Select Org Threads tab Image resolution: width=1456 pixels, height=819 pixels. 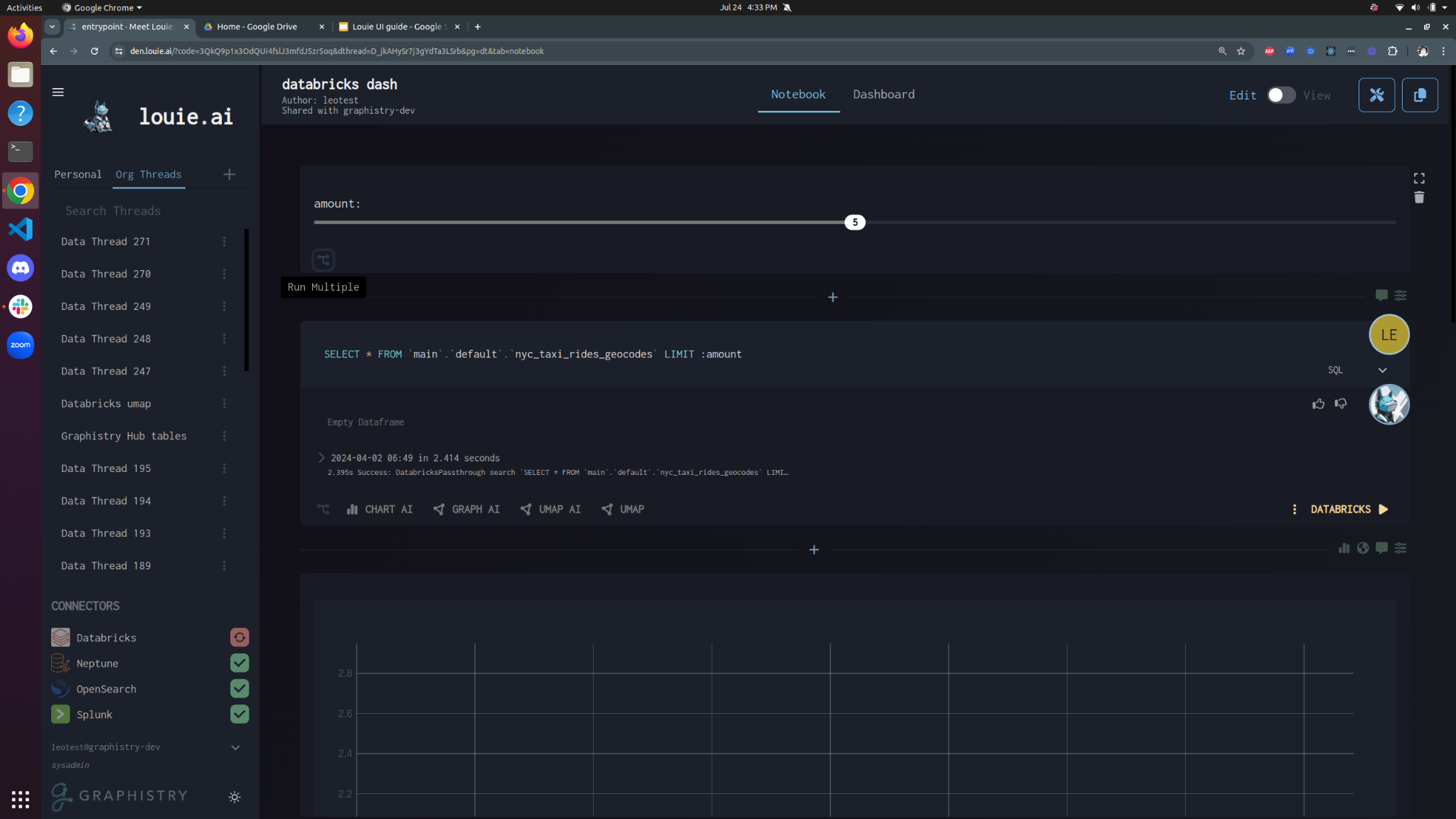(149, 174)
